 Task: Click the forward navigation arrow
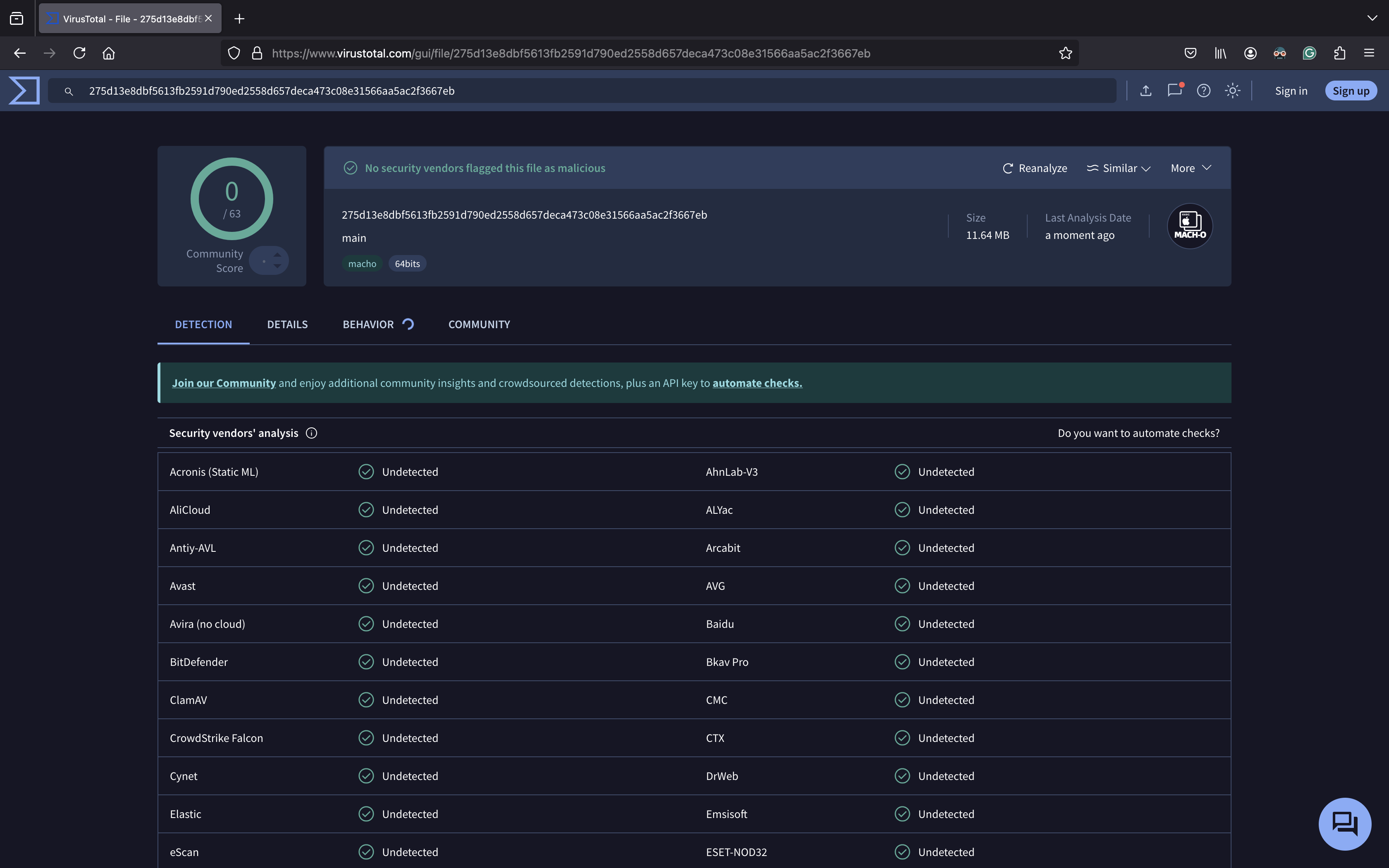coord(49,53)
